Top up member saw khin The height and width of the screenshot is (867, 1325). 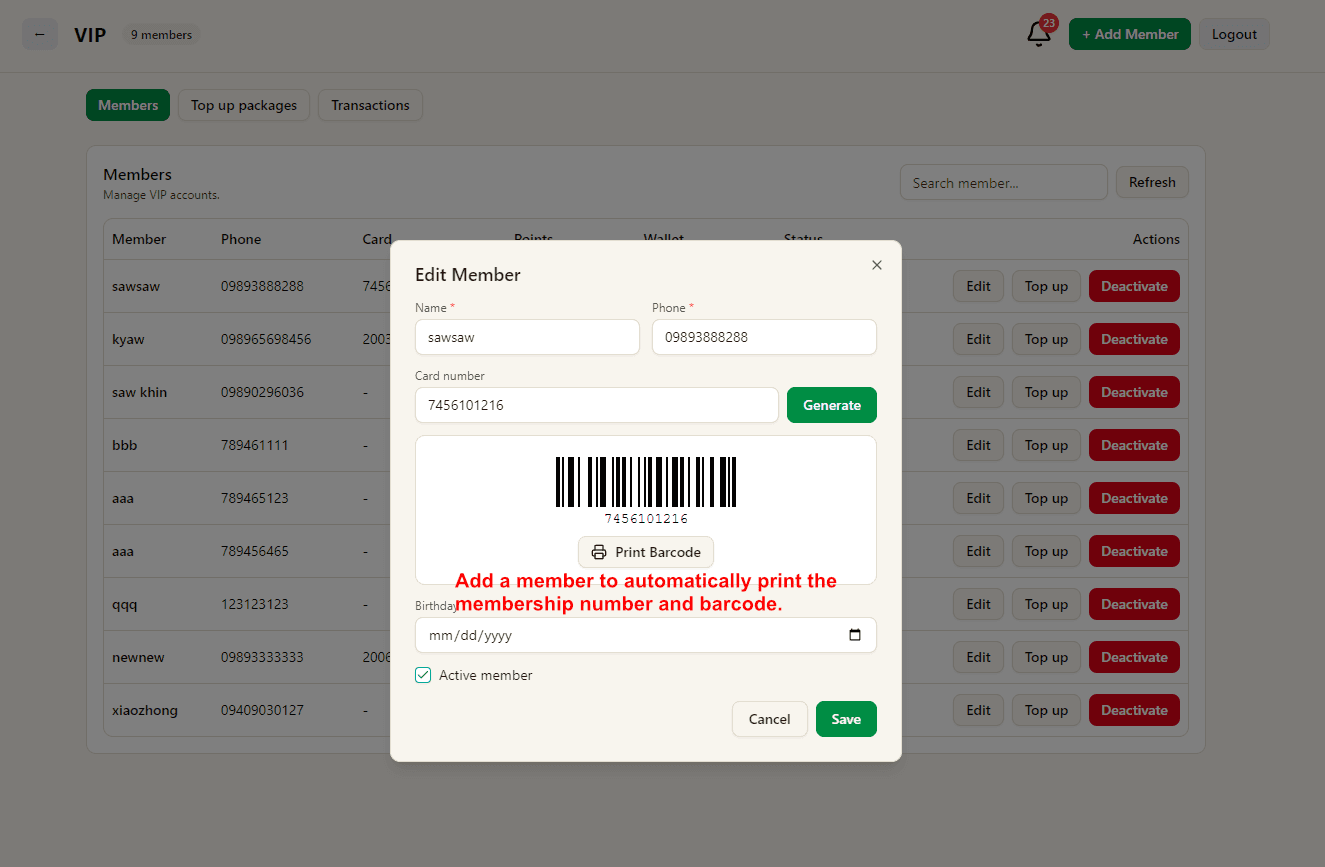click(1046, 392)
